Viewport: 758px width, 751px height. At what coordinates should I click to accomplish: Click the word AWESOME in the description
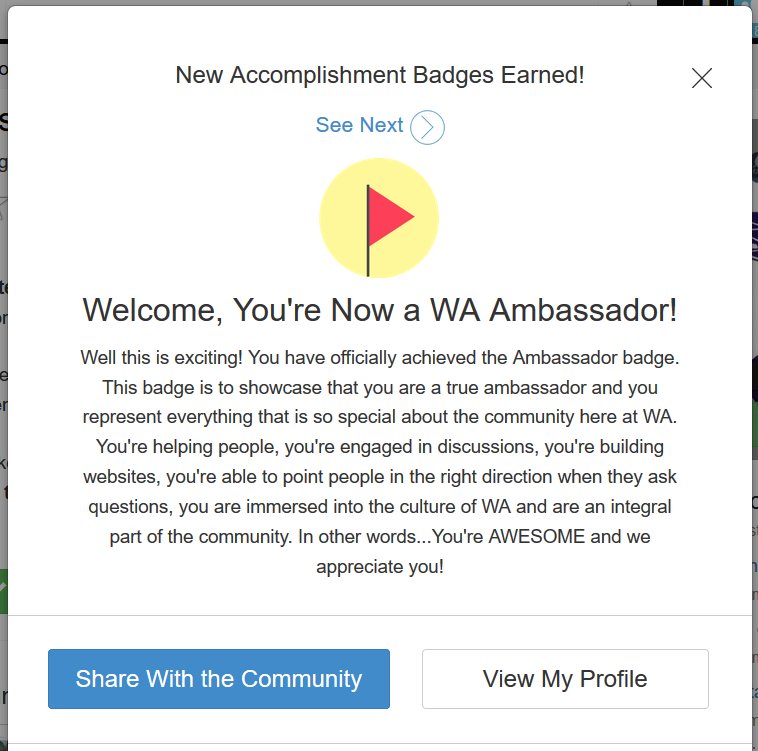537,536
